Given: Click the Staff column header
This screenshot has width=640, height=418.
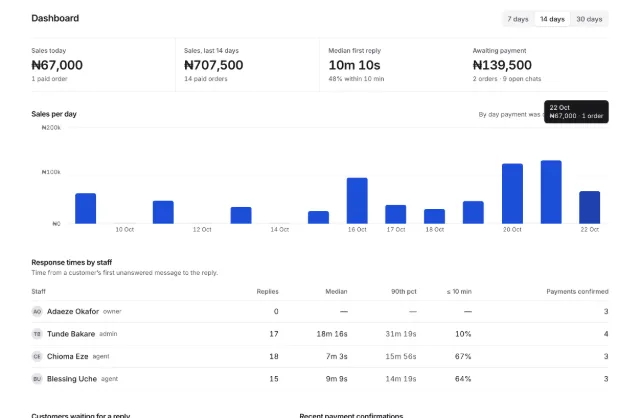Looking at the screenshot, I should click(38, 291).
